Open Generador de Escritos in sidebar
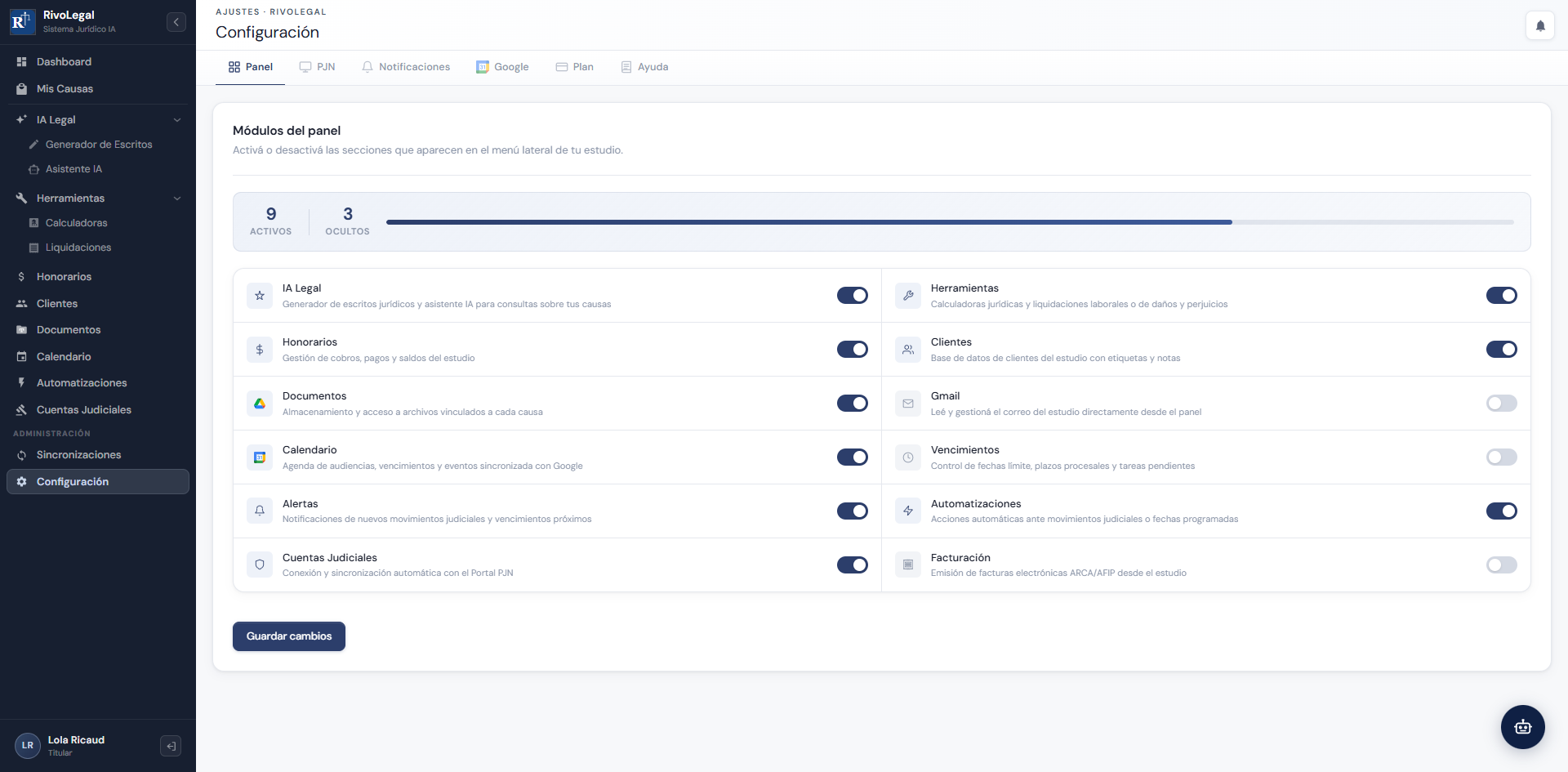 (x=99, y=145)
